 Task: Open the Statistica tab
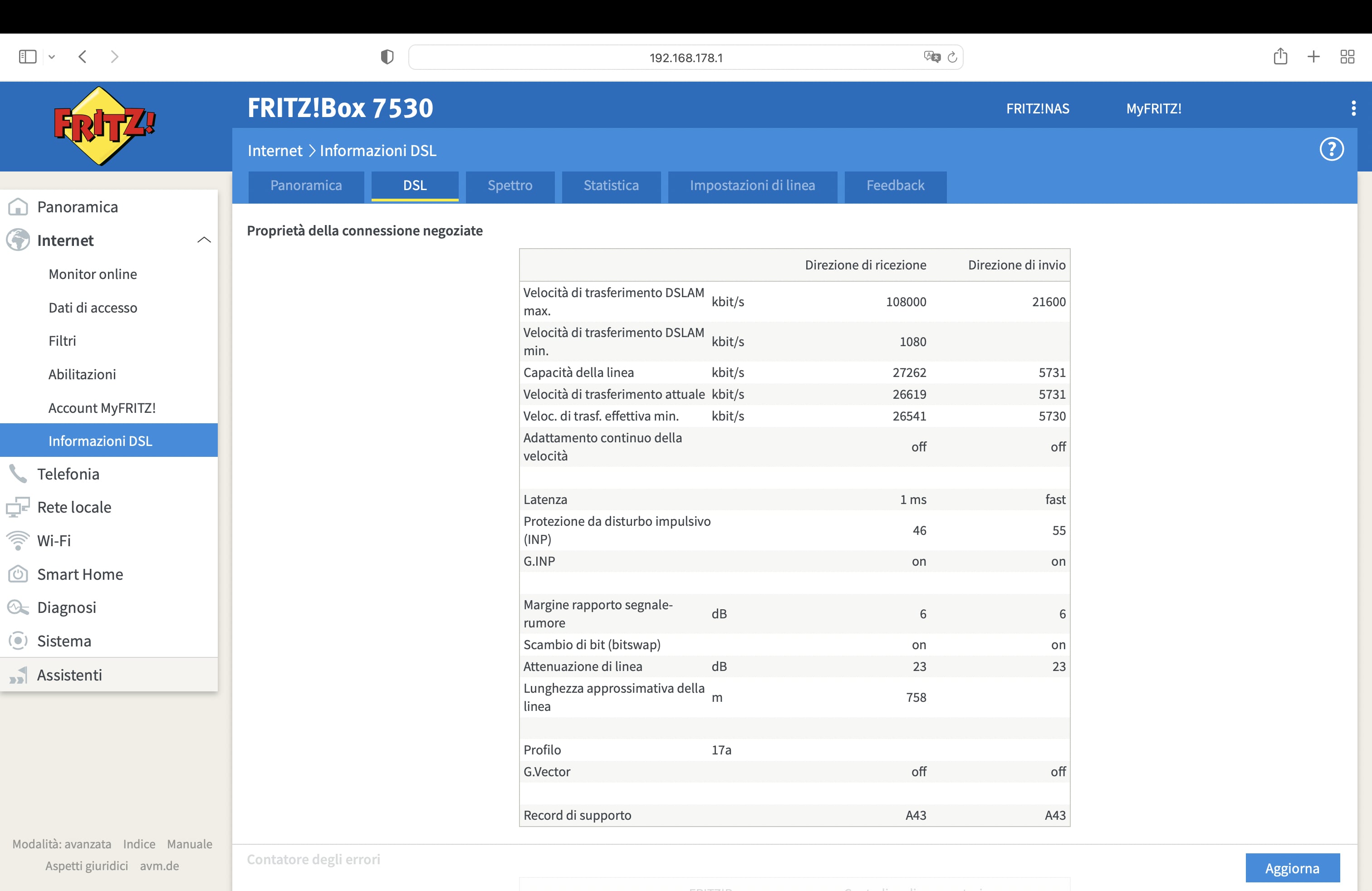pyautogui.click(x=611, y=186)
